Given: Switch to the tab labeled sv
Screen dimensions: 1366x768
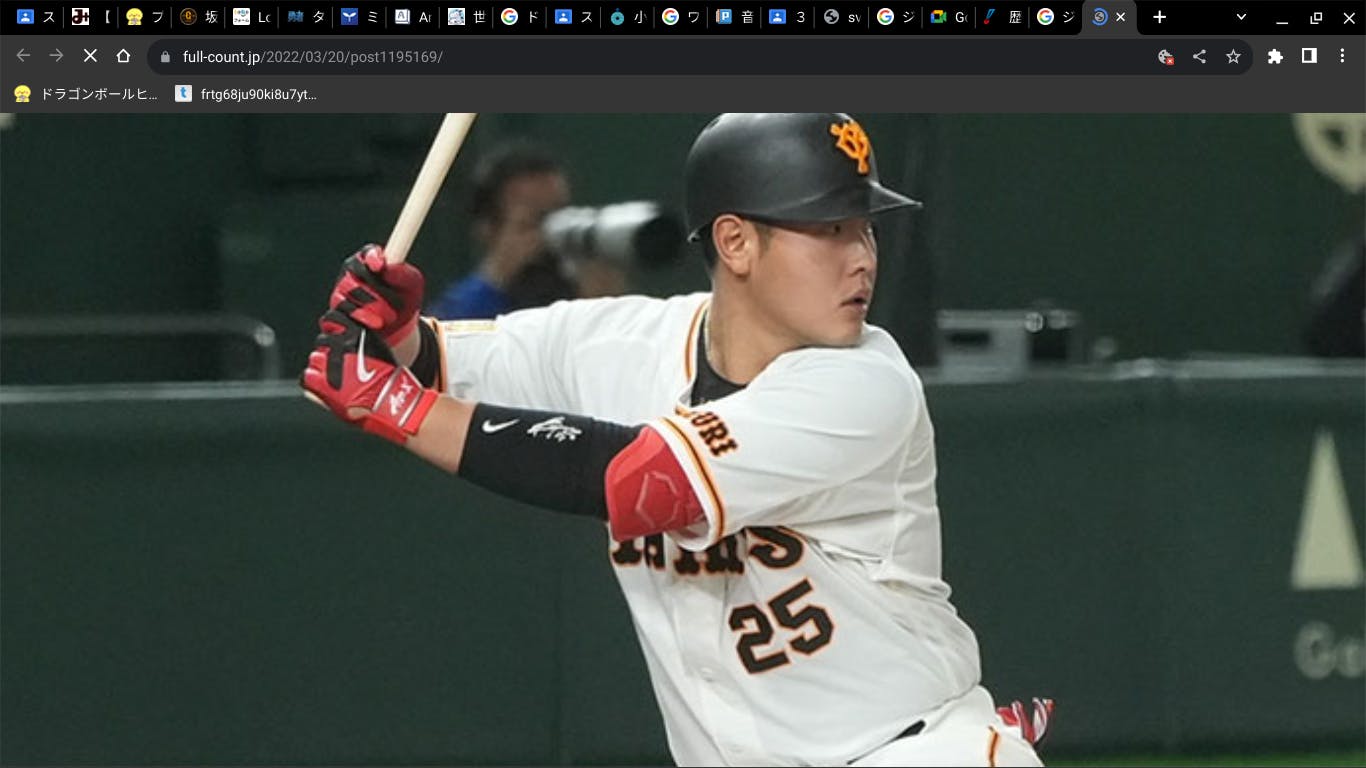Looking at the screenshot, I should 842,17.
